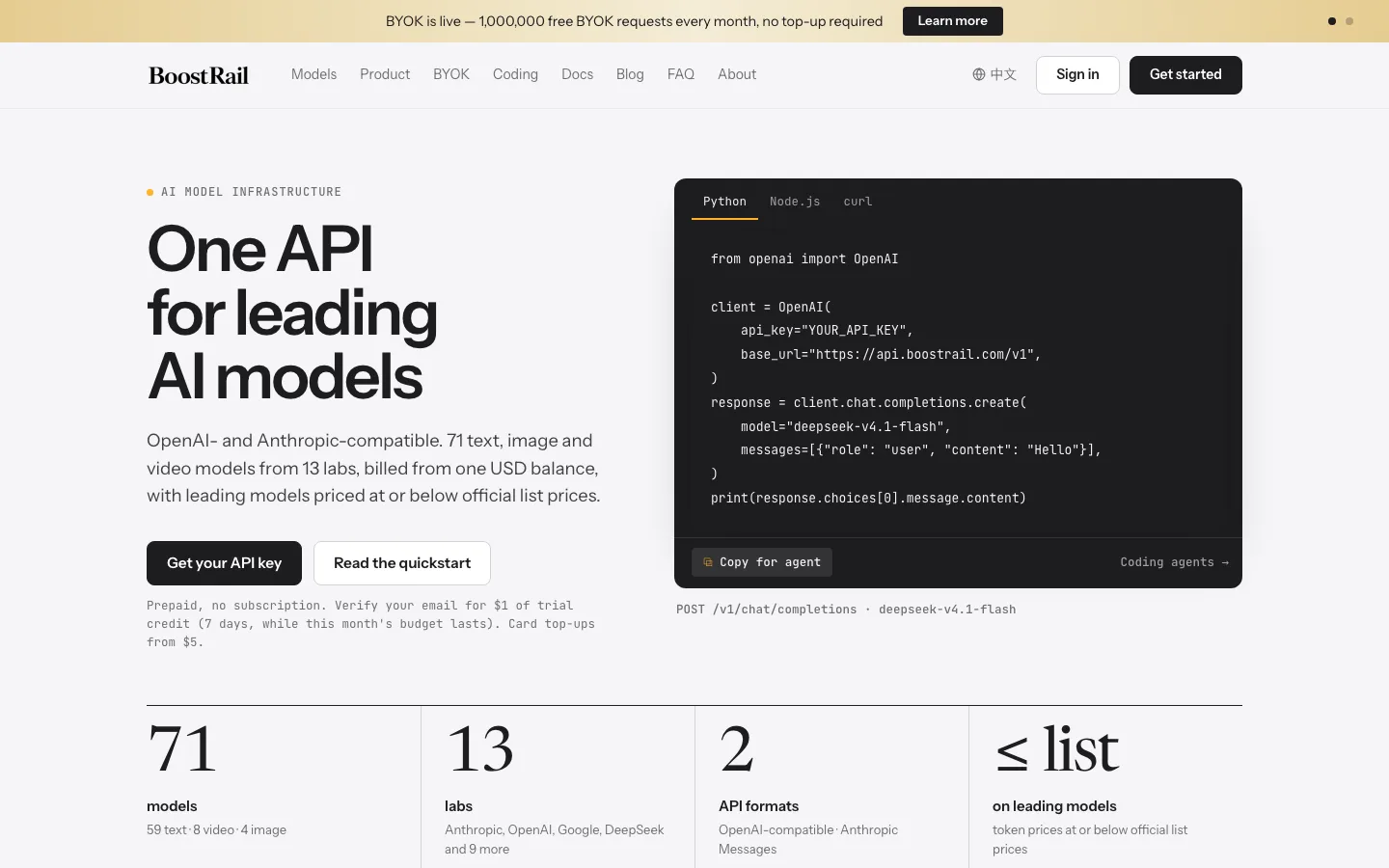The width and height of the screenshot is (1389, 868).
Task: Click the "59 text · 8 video · 4 image" text
Action: [x=216, y=829]
